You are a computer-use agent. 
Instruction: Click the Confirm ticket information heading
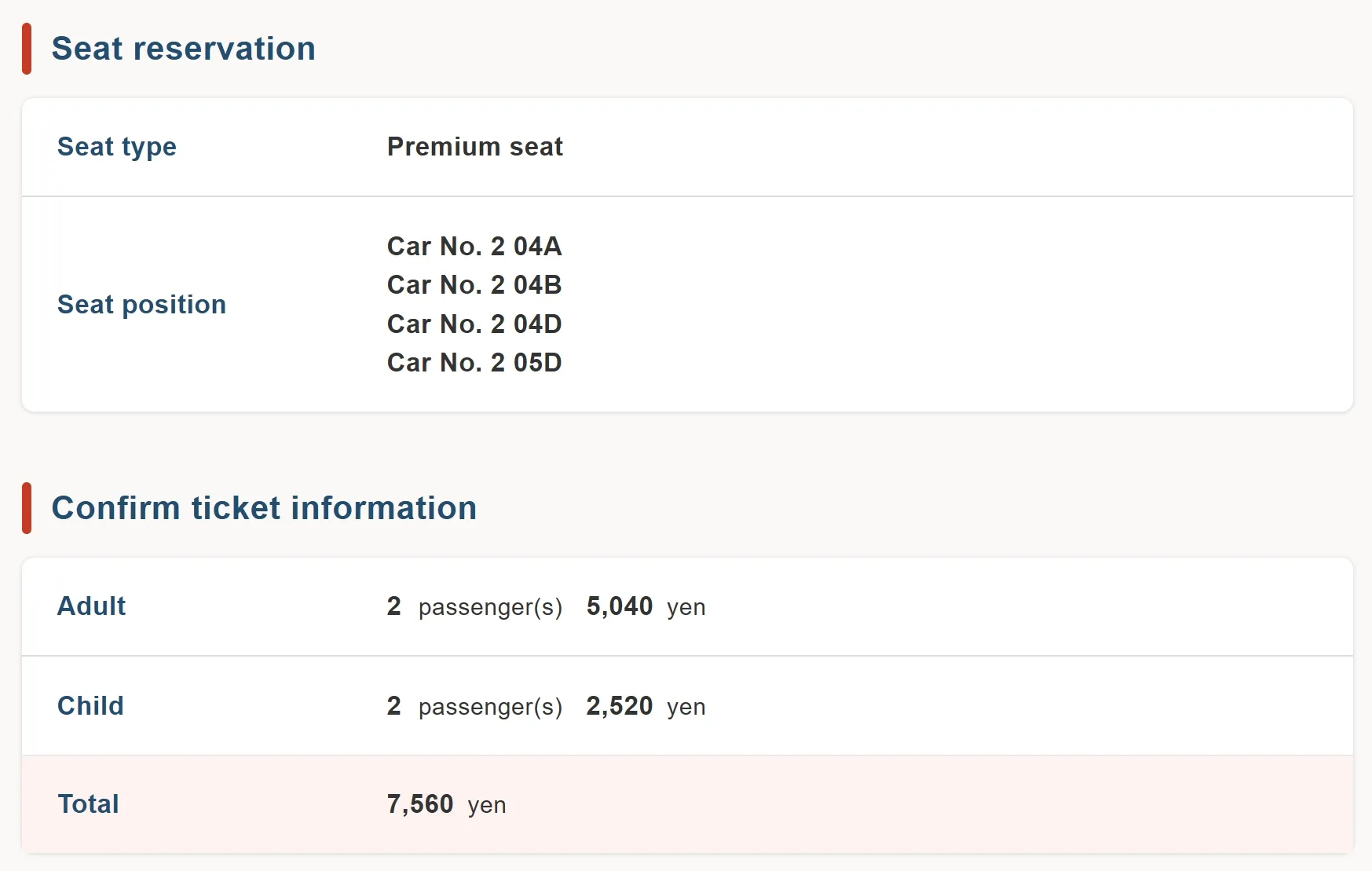[x=264, y=508]
